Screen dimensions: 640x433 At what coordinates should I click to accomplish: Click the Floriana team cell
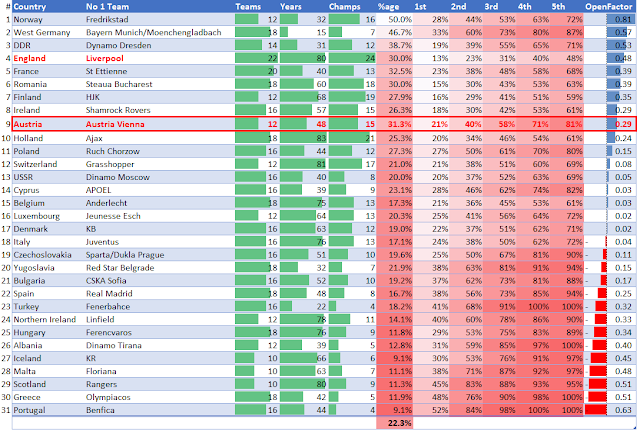(101, 372)
